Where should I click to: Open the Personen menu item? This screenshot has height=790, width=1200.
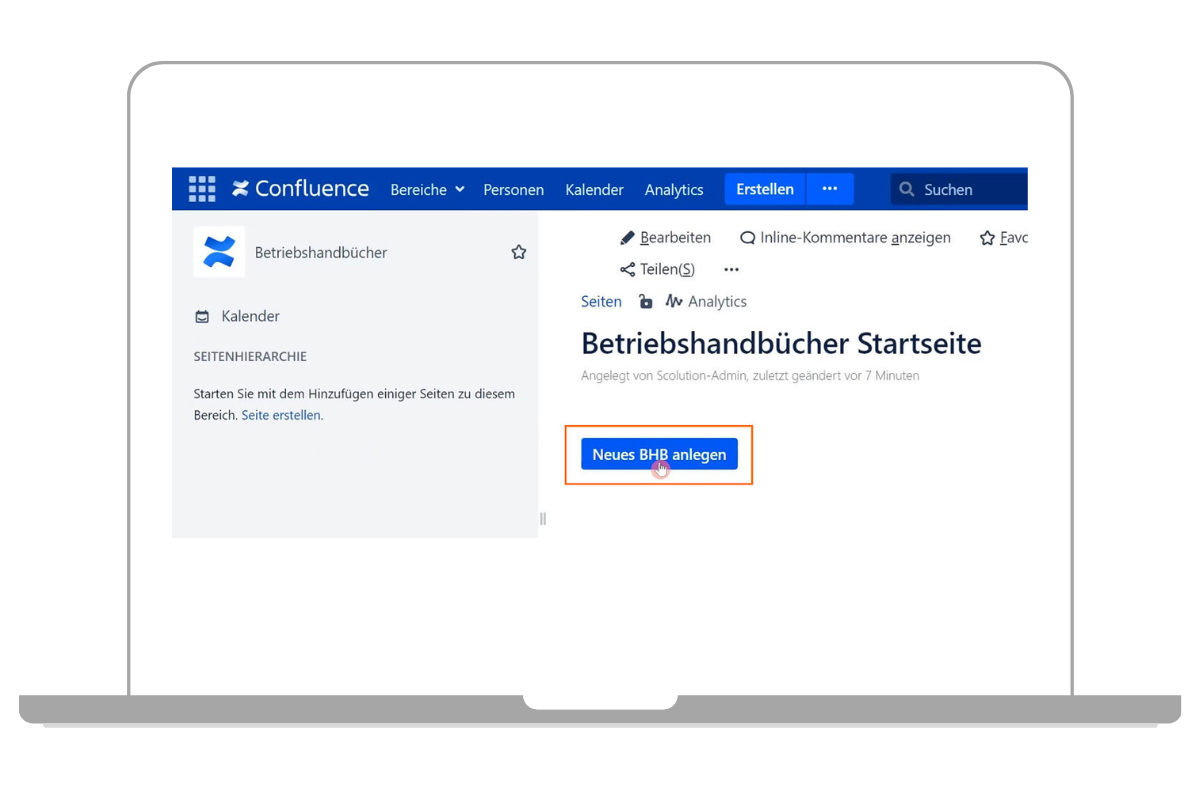click(513, 189)
